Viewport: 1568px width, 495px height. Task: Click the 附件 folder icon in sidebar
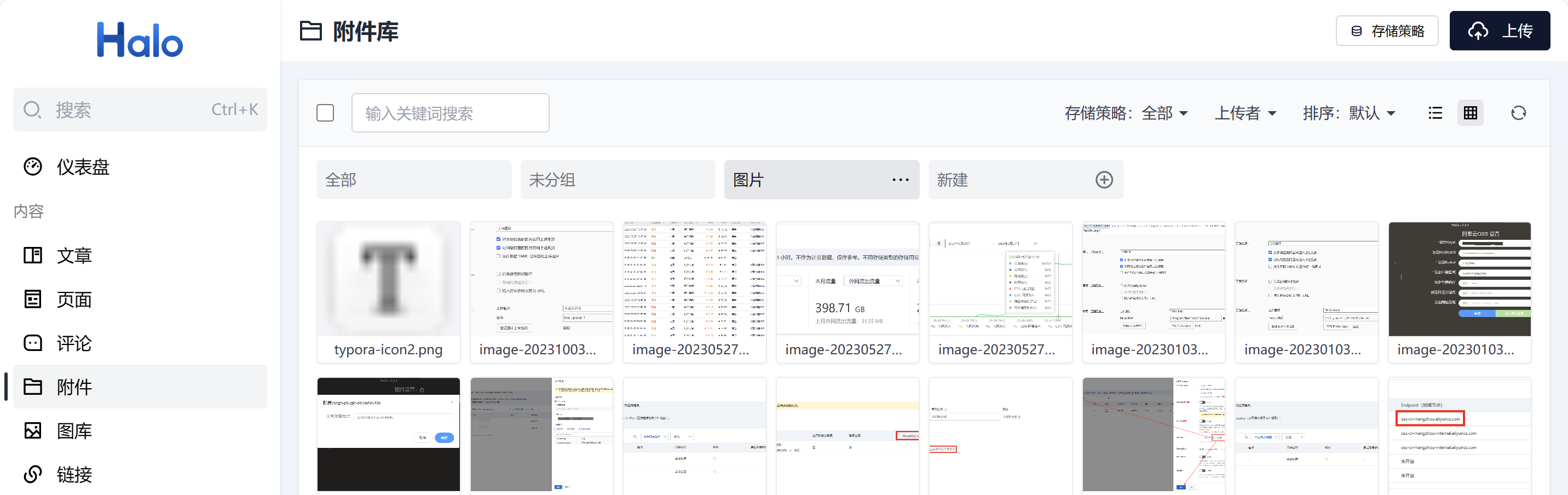pyautogui.click(x=33, y=387)
